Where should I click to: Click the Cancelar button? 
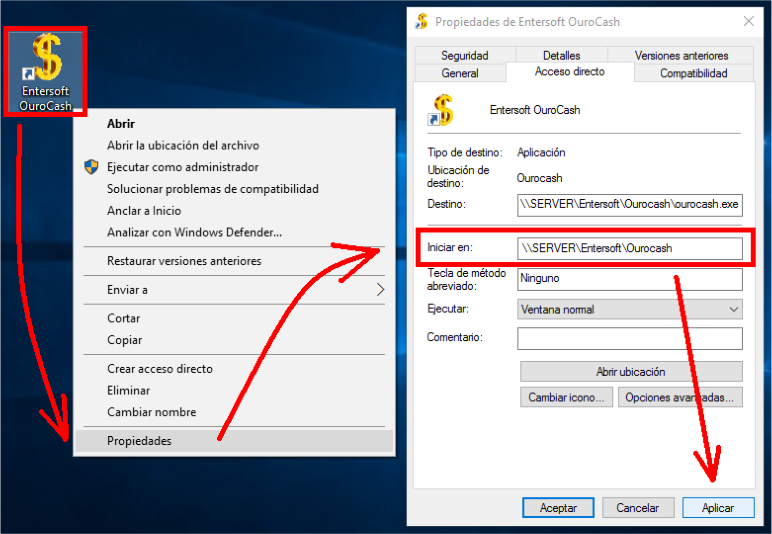click(x=638, y=507)
